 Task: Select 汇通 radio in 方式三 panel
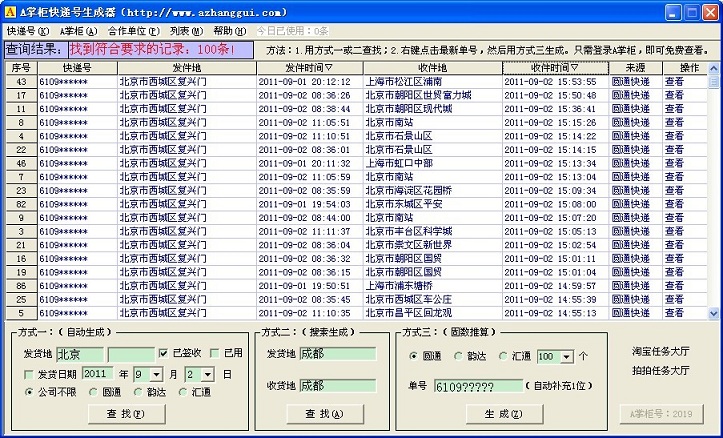pos(503,356)
